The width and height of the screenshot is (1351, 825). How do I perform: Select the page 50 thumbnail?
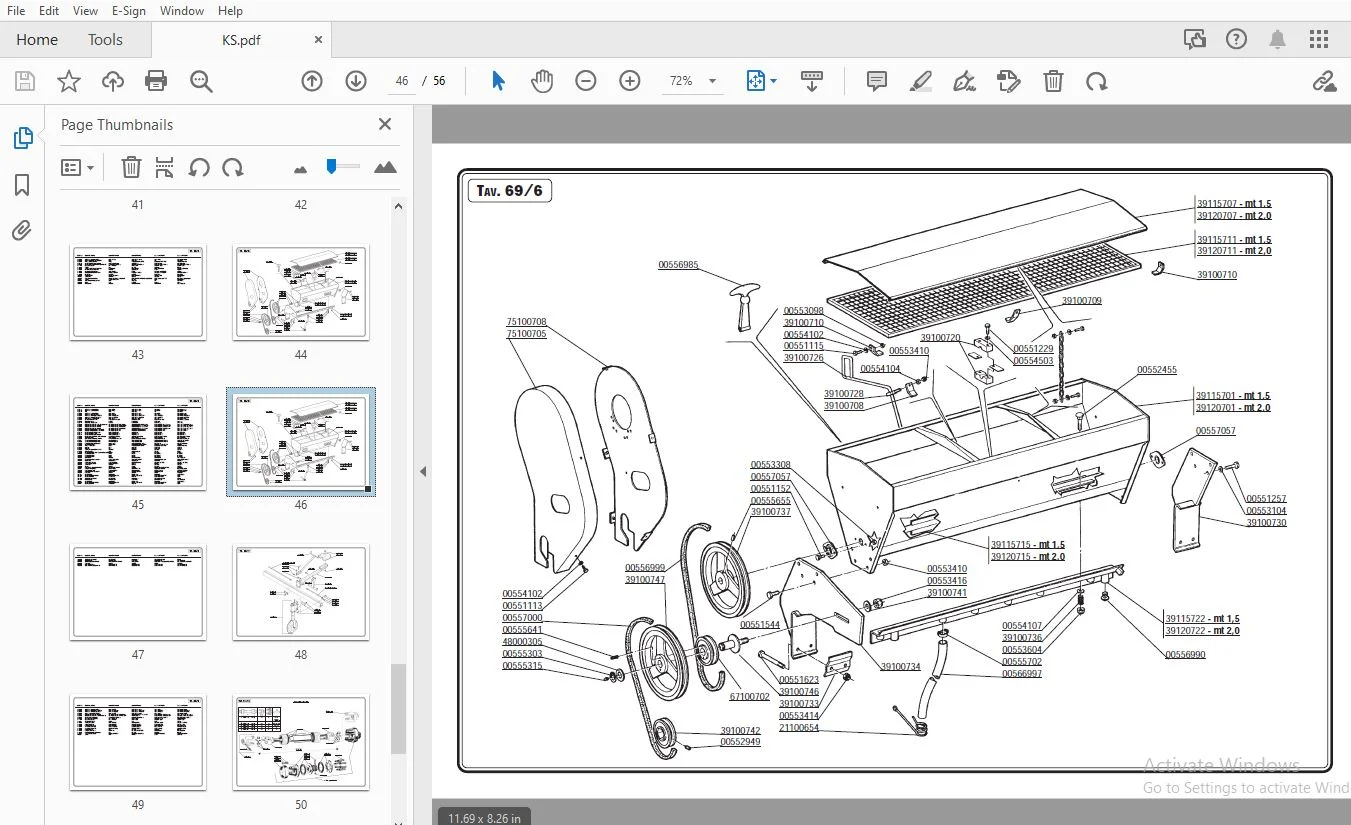(x=301, y=742)
